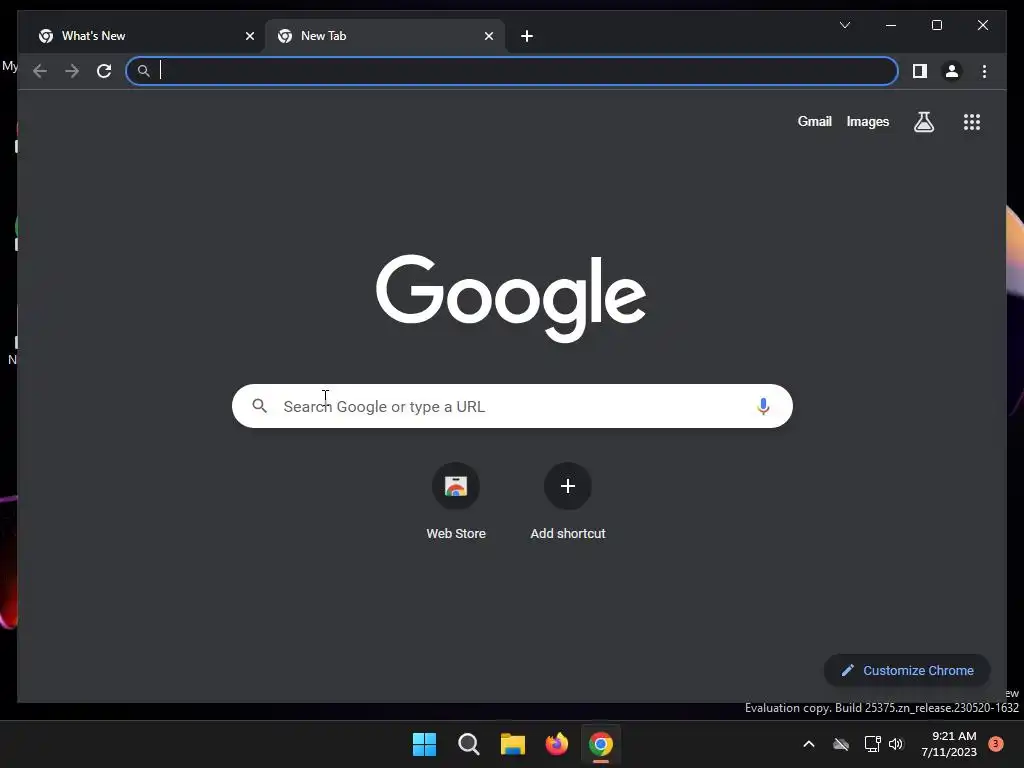This screenshot has width=1024, height=768.
Task: Open the Web Store shortcut
Action: [456, 502]
